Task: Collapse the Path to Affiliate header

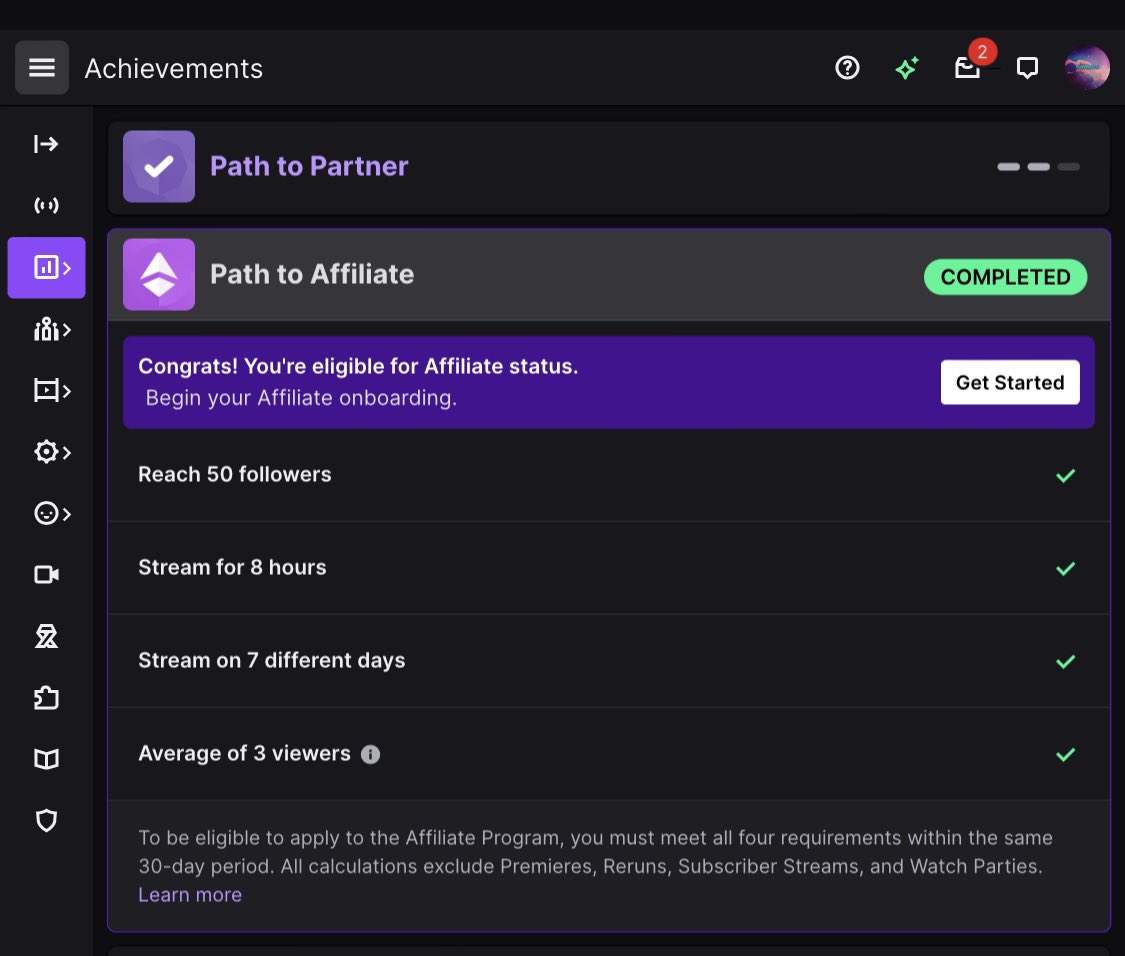Action: 608,275
